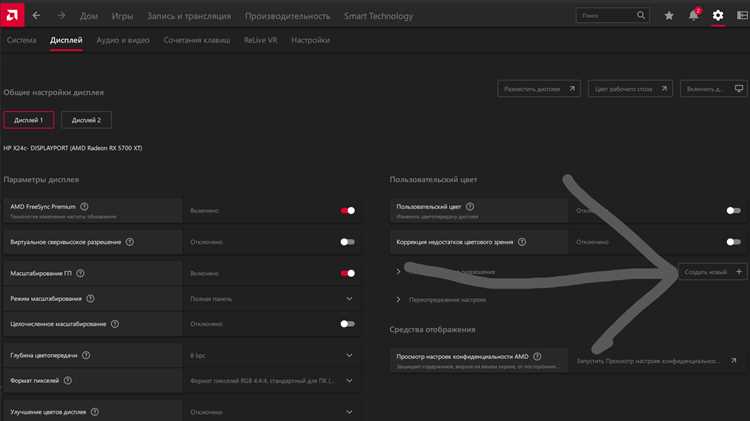Show help for Просмотр настроек конфиденциальности AMD

tap(537, 356)
